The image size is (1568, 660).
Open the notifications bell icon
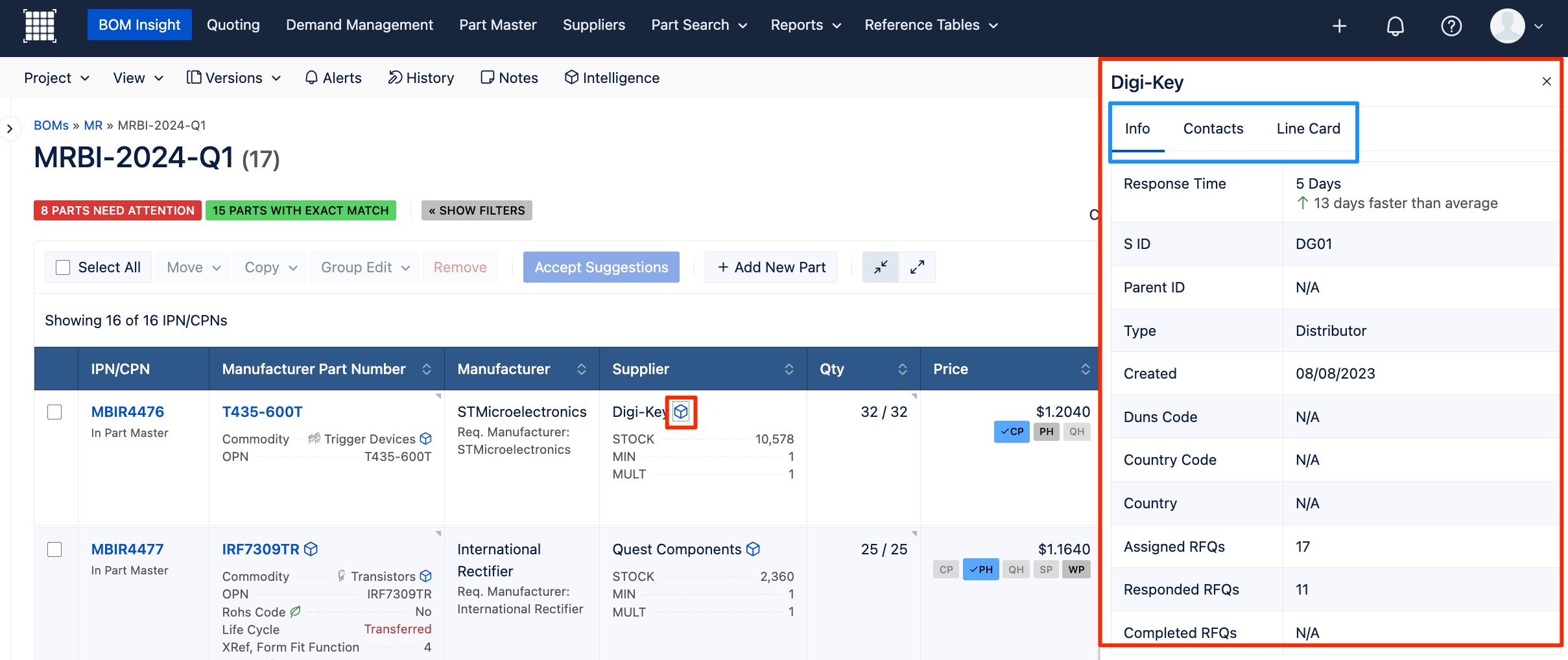(1395, 26)
